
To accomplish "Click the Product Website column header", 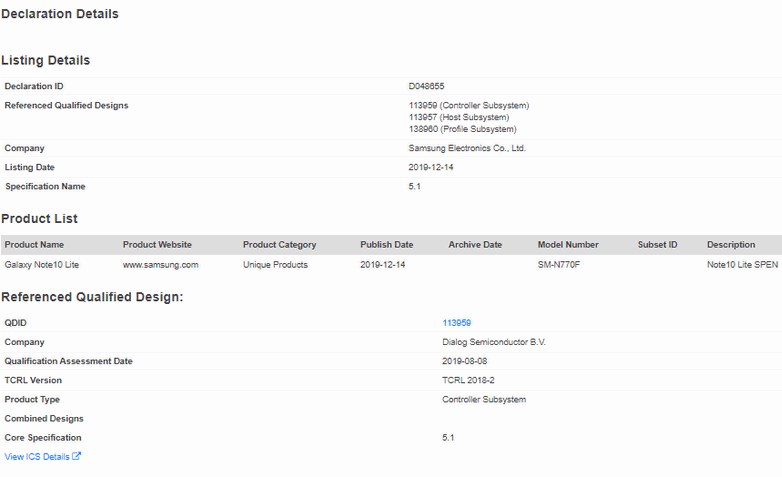I will tap(157, 244).
